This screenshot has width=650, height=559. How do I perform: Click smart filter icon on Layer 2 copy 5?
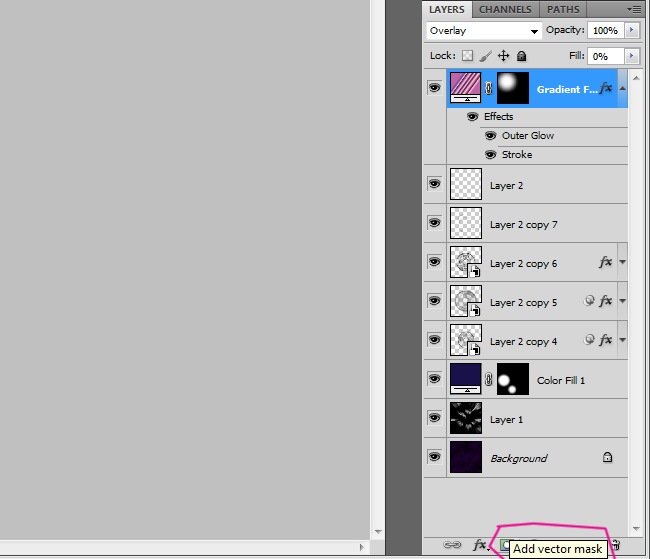[589, 300]
